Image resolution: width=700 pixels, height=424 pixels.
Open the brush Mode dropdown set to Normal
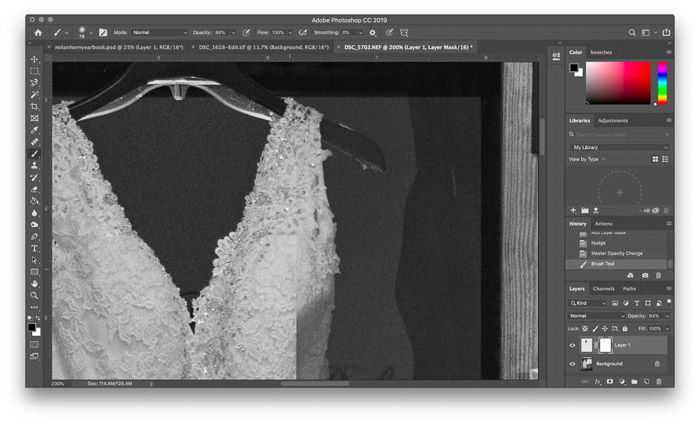(x=159, y=33)
